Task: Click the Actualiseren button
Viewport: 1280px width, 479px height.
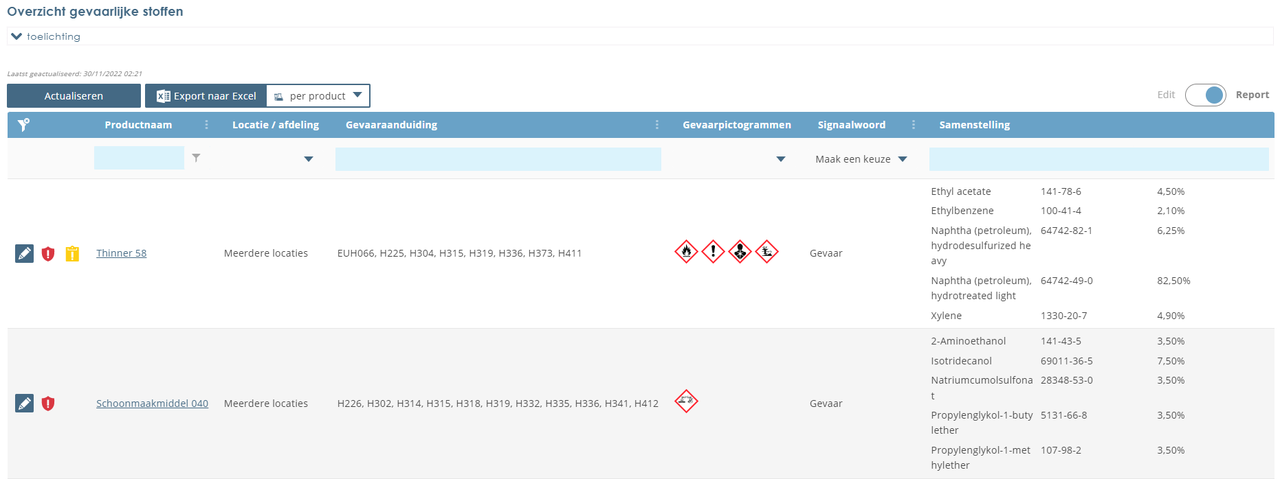Action: point(74,96)
